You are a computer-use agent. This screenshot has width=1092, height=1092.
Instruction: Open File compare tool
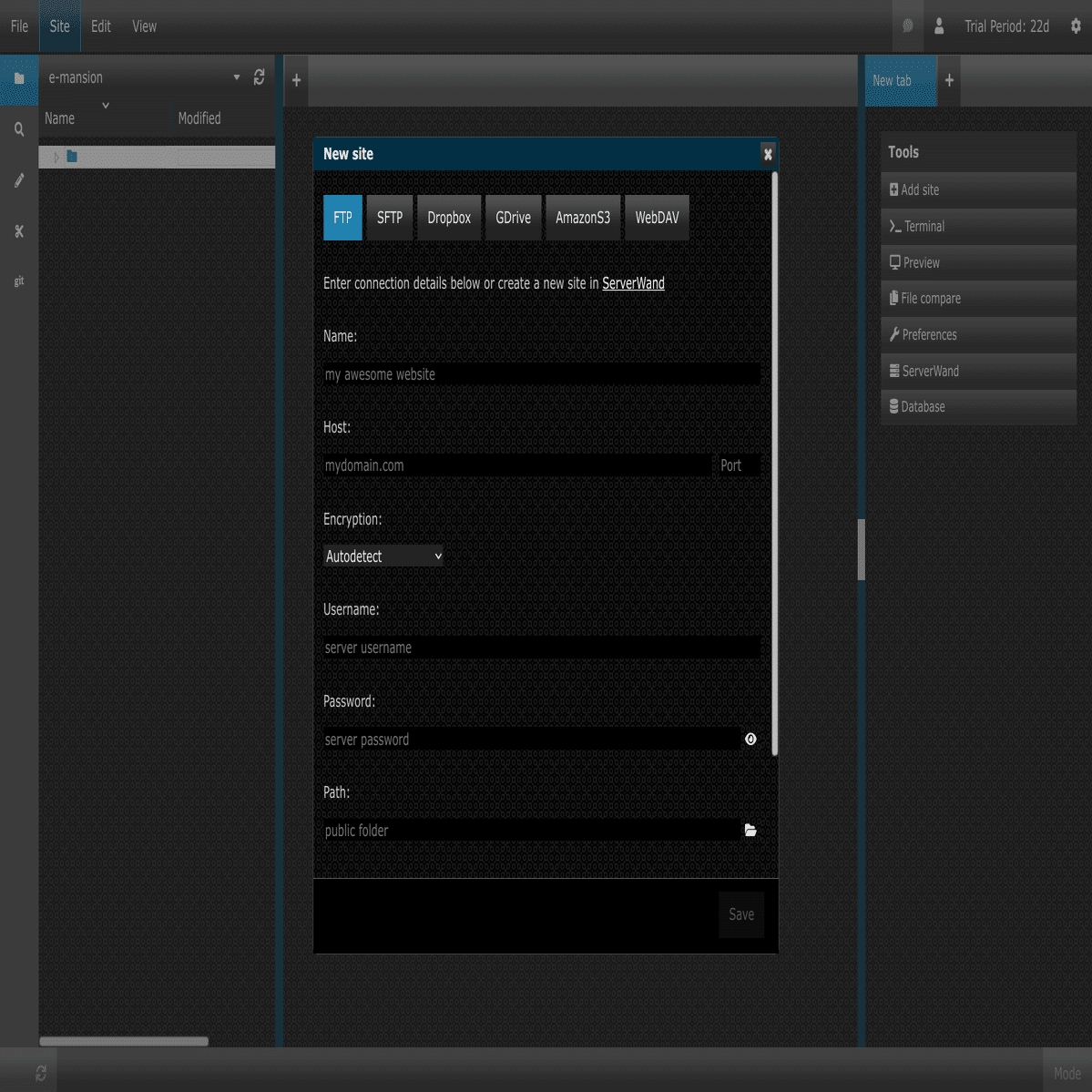tap(978, 299)
